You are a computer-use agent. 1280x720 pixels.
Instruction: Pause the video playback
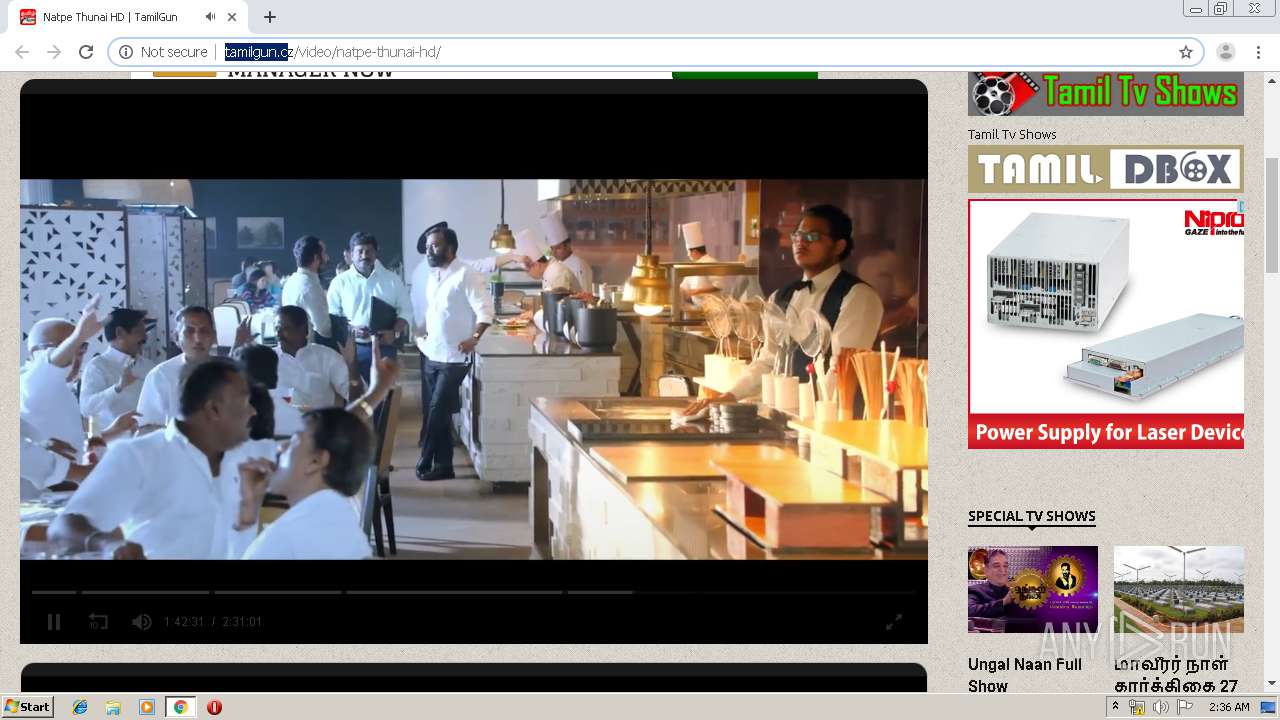tap(54, 622)
